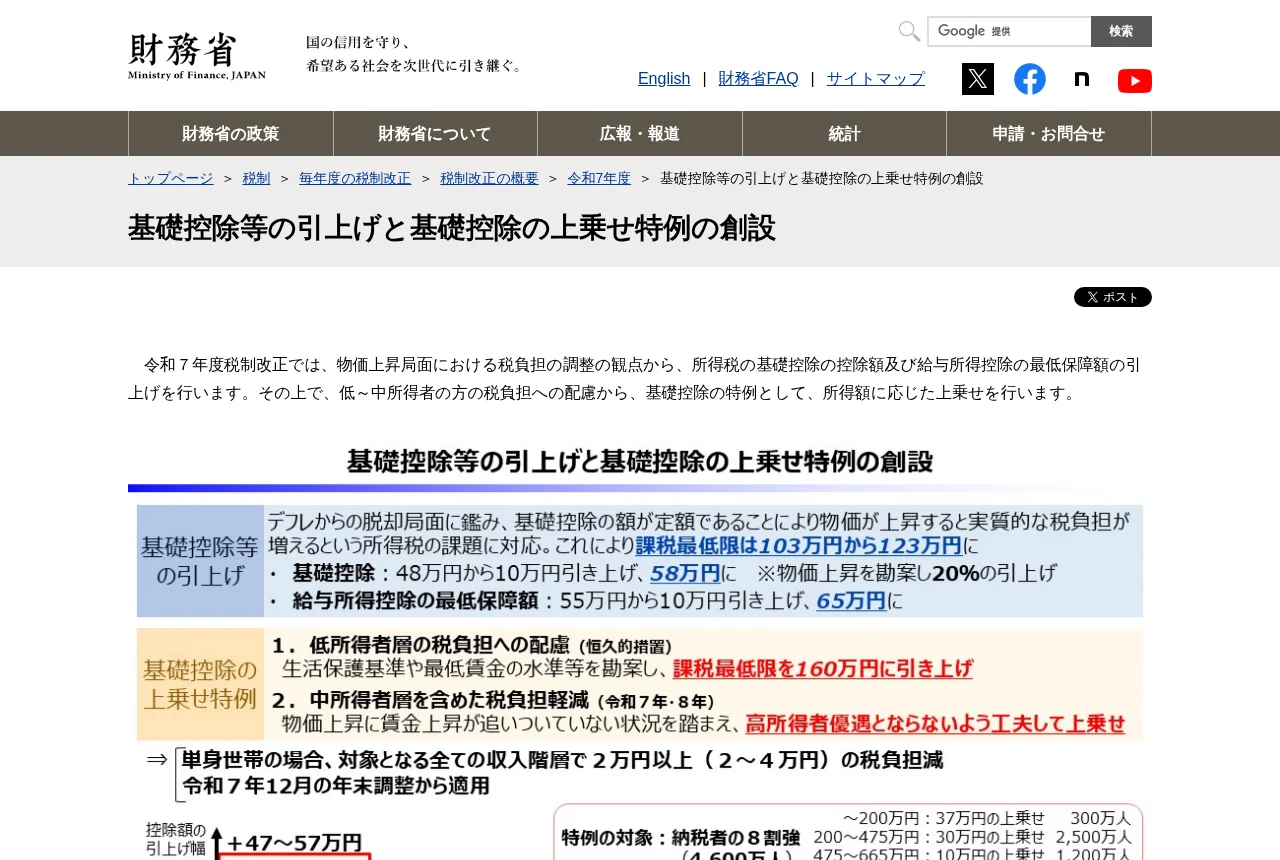This screenshot has height=860, width=1280.
Task: Open the 統計 menu
Action: coord(844,133)
